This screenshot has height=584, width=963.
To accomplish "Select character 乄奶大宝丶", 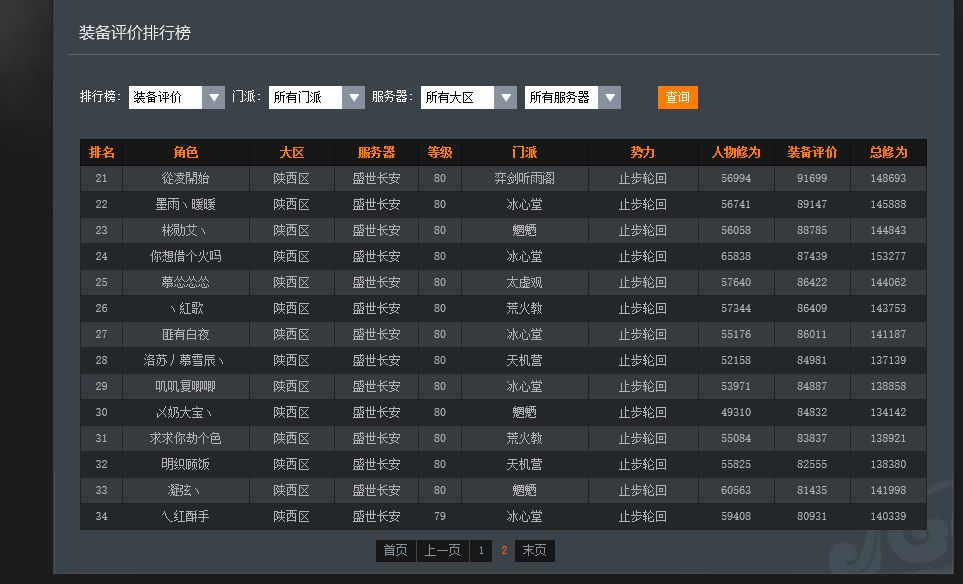I will 184,412.
